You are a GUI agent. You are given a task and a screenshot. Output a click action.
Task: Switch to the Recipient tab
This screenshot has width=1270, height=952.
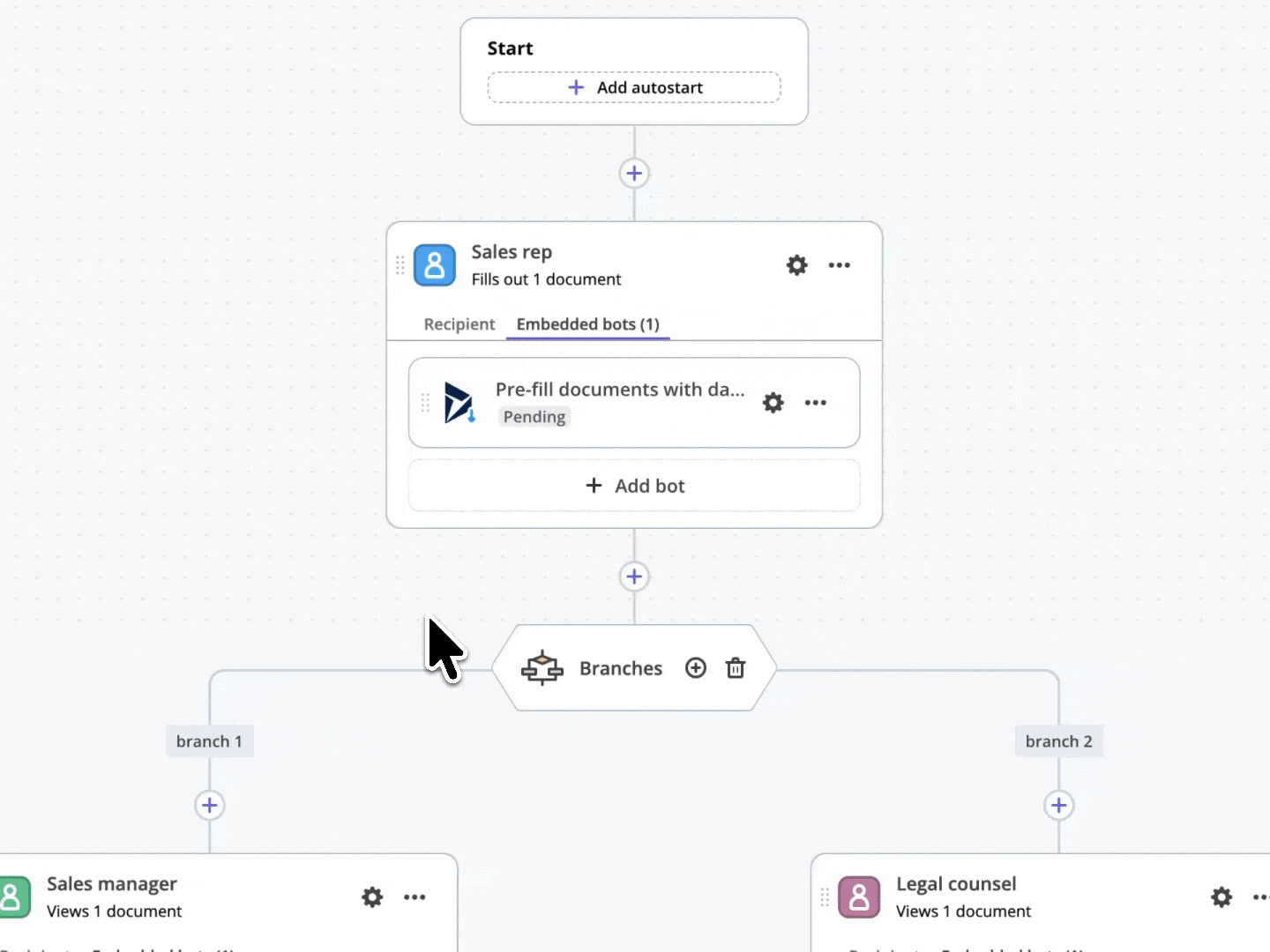coord(459,324)
